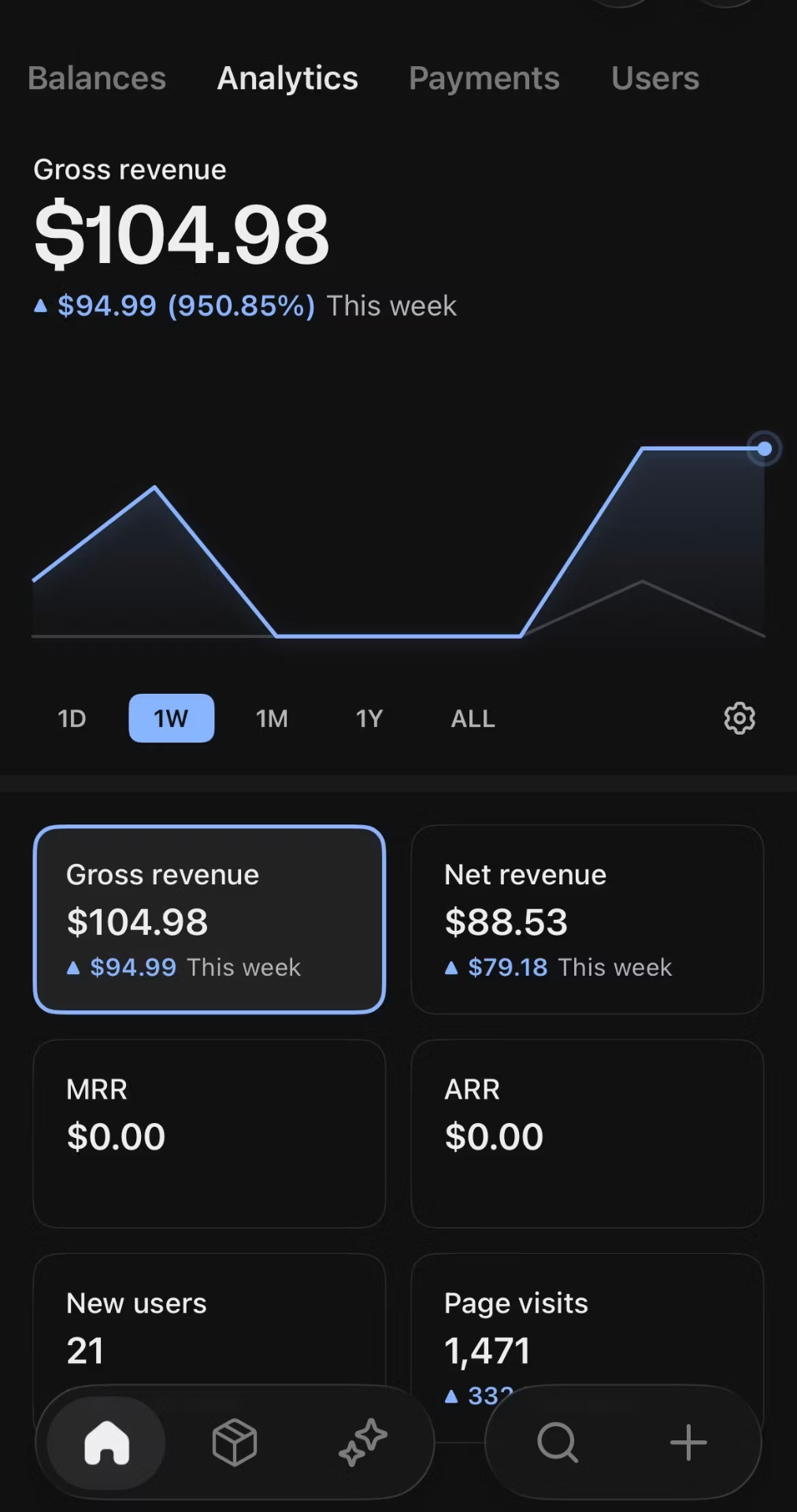Select the ALL time range
This screenshot has height=1512, width=797.
pos(473,718)
